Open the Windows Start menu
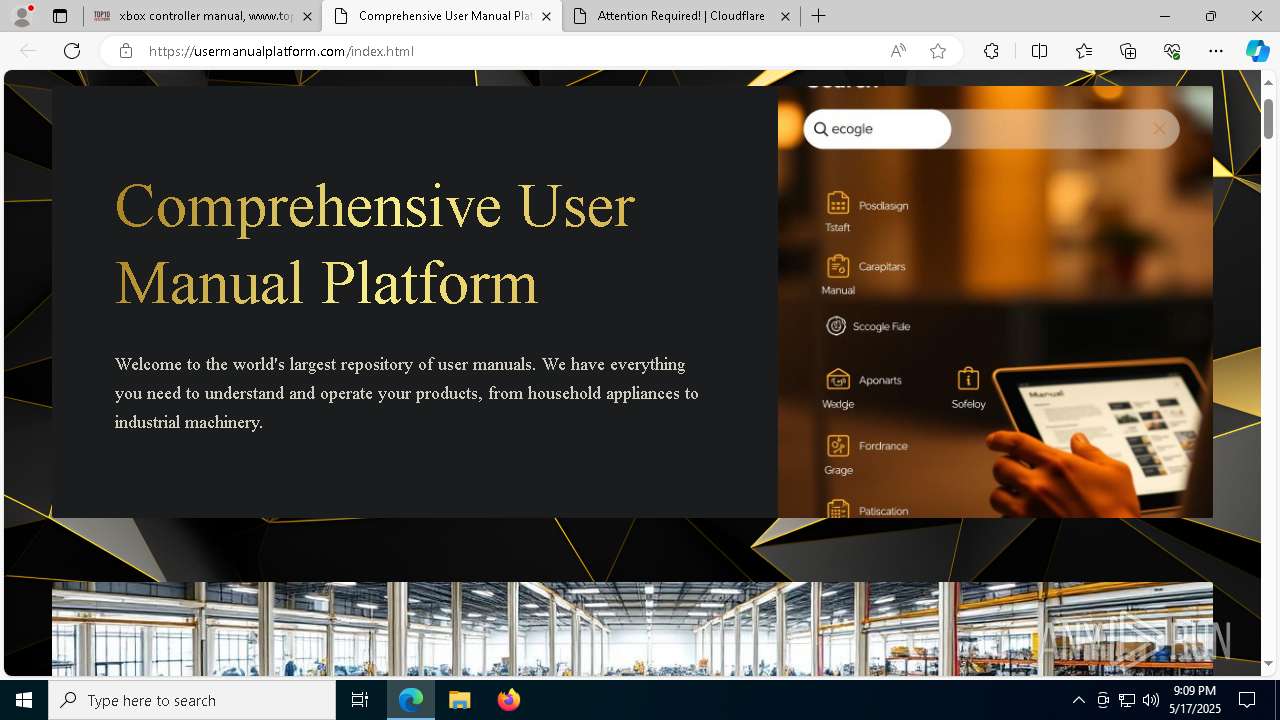 click(24, 700)
